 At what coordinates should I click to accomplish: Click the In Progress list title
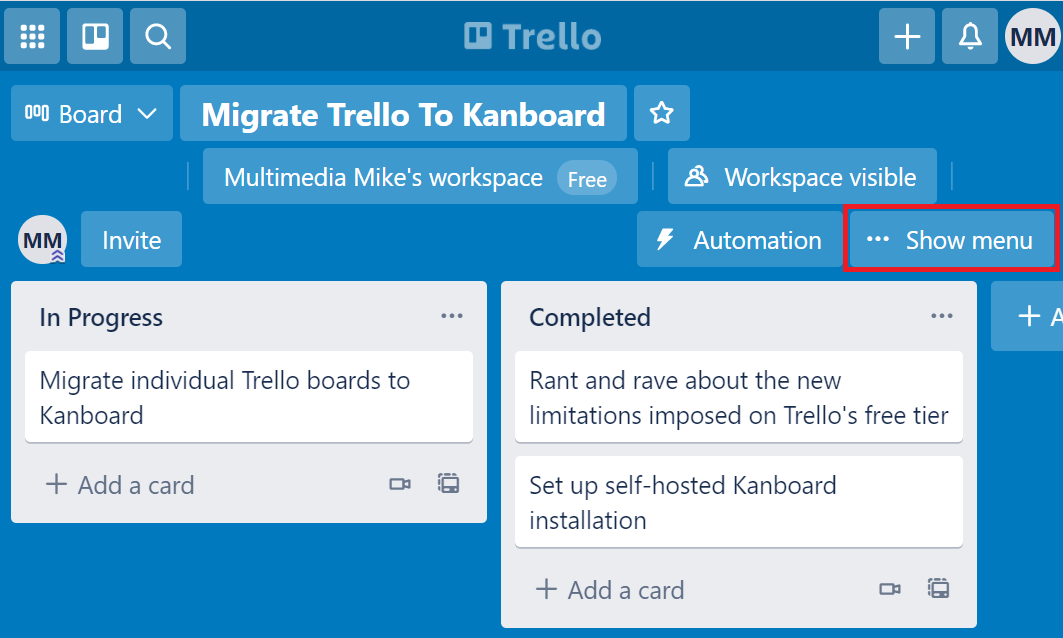(x=101, y=317)
